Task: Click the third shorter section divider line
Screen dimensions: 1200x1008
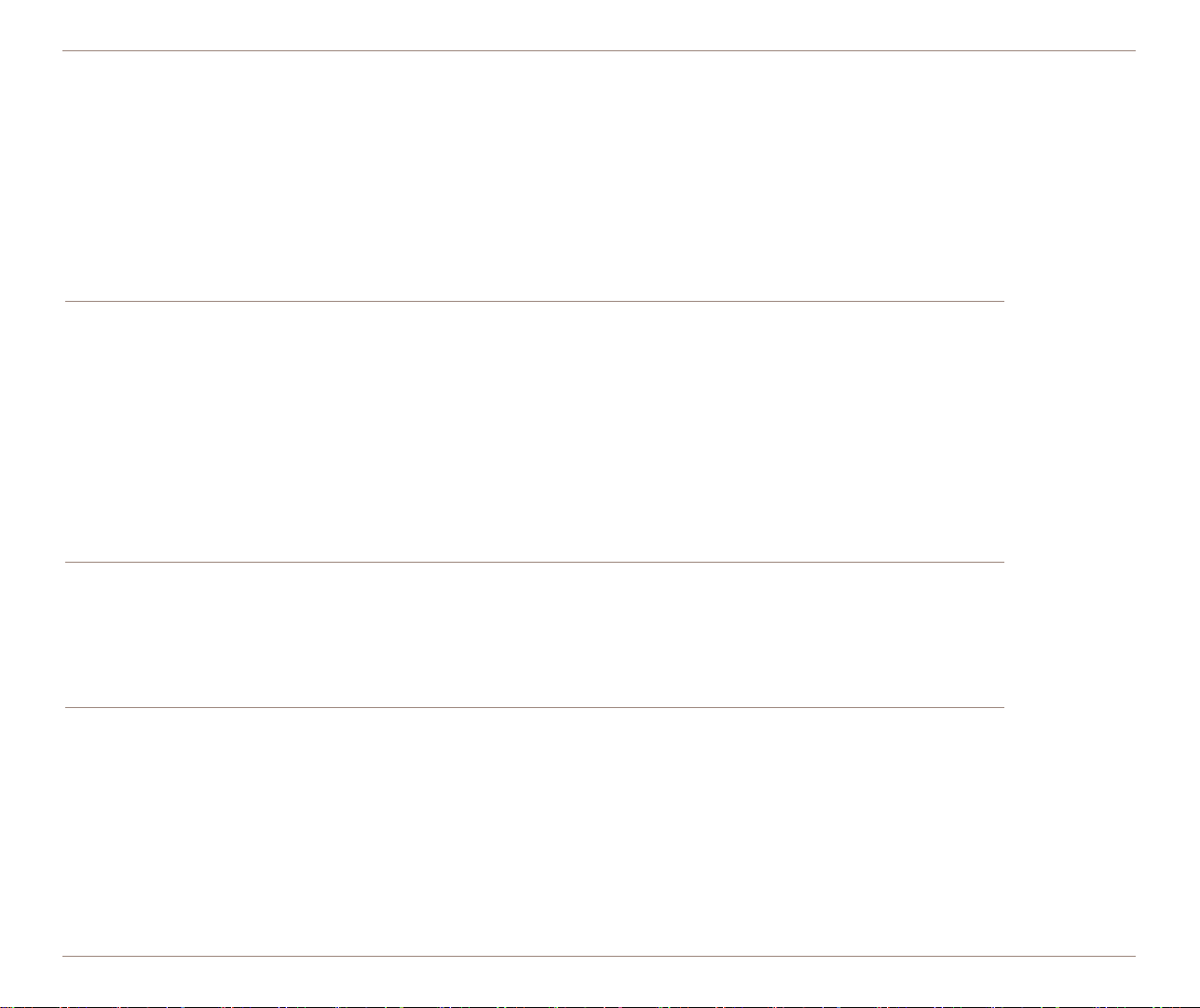Action: (x=534, y=707)
